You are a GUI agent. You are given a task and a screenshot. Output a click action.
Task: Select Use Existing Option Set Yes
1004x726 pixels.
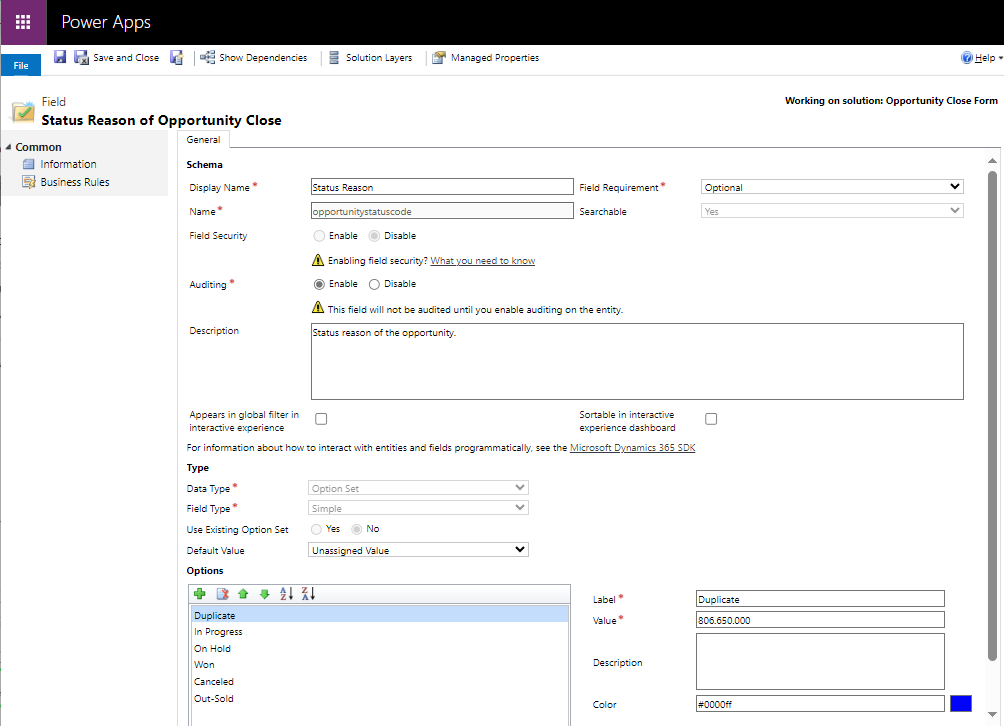tap(316, 529)
